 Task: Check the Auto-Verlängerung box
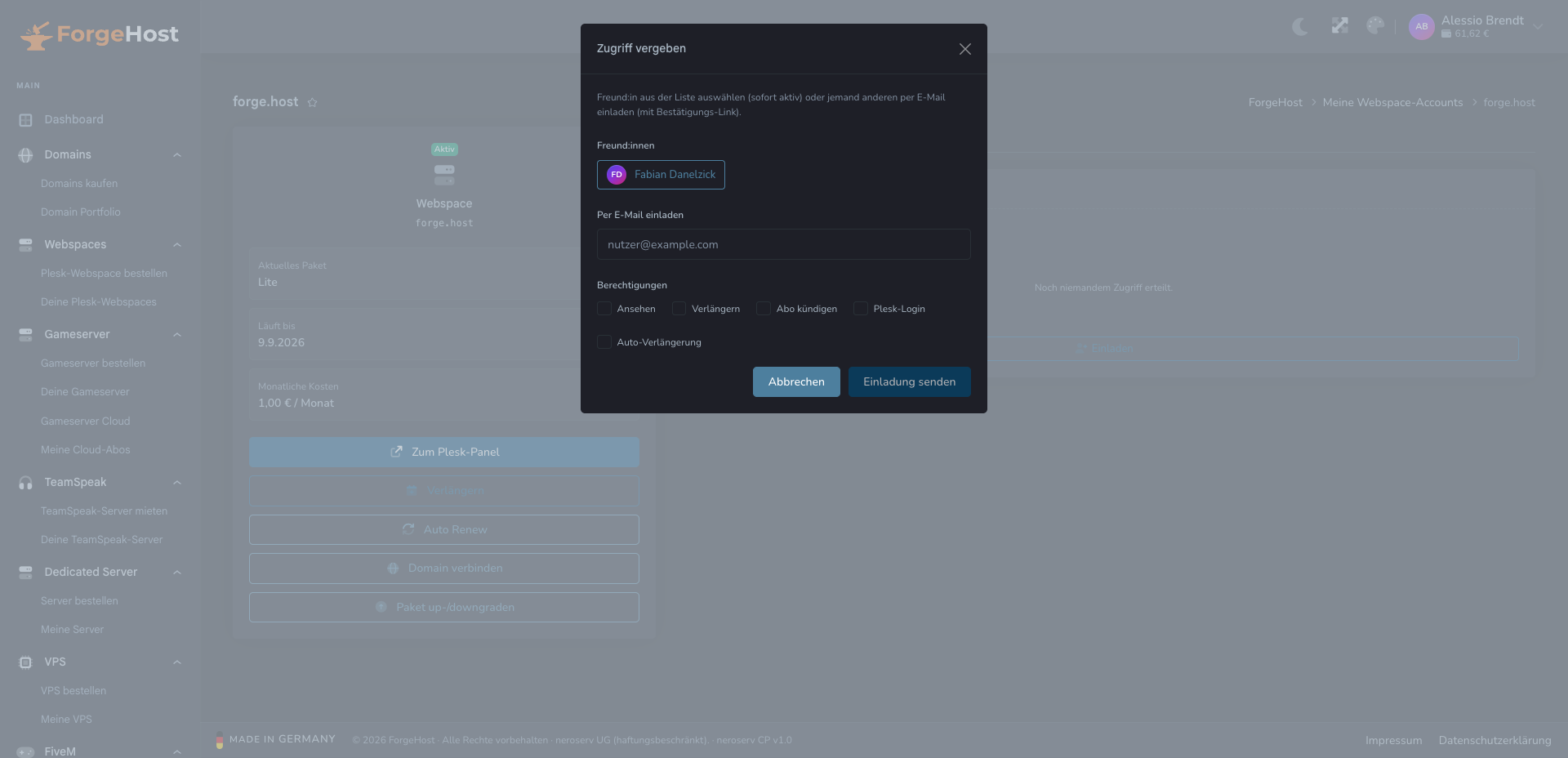pos(604,342)
